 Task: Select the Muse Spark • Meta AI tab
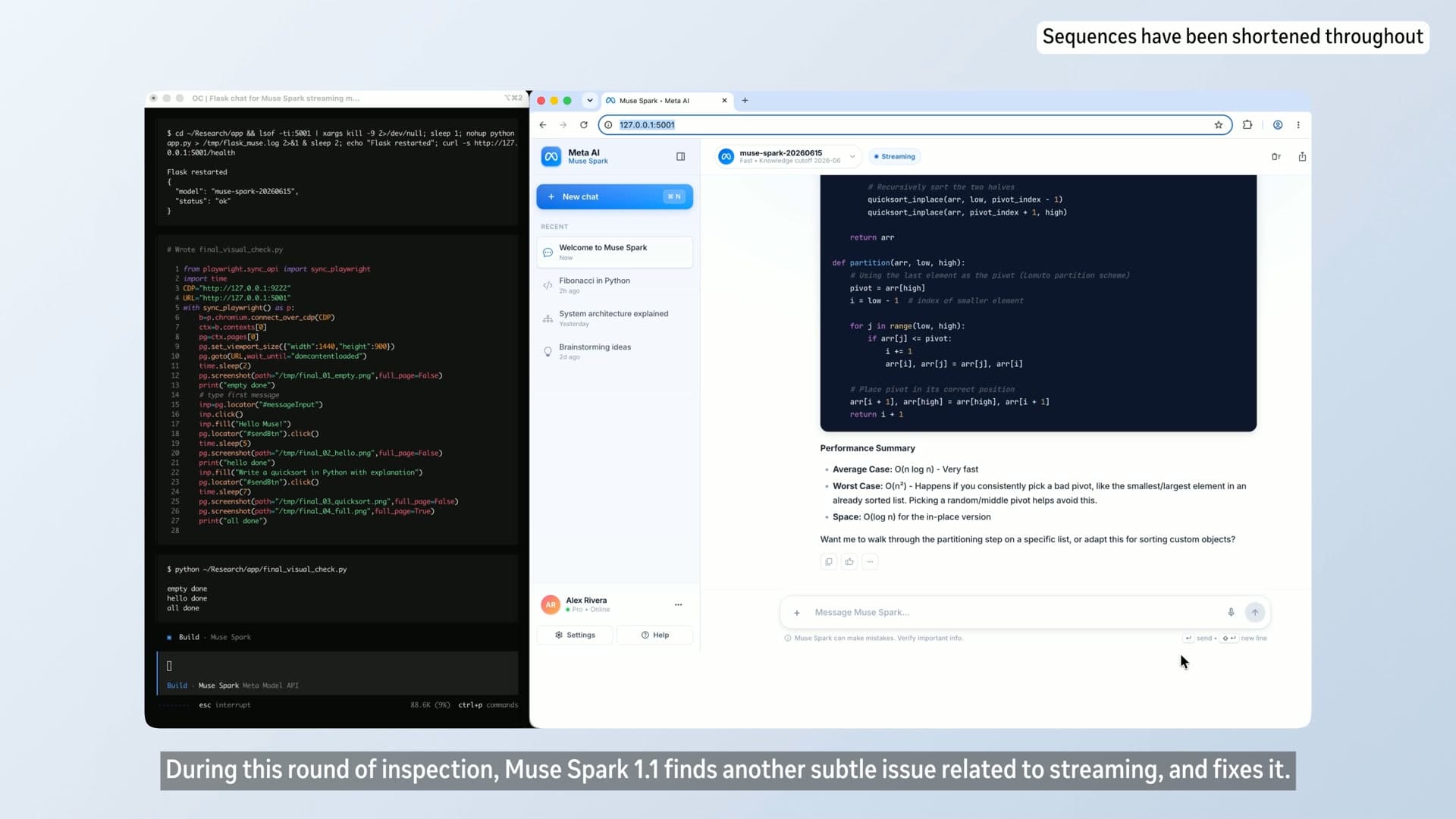pos(667,101)
